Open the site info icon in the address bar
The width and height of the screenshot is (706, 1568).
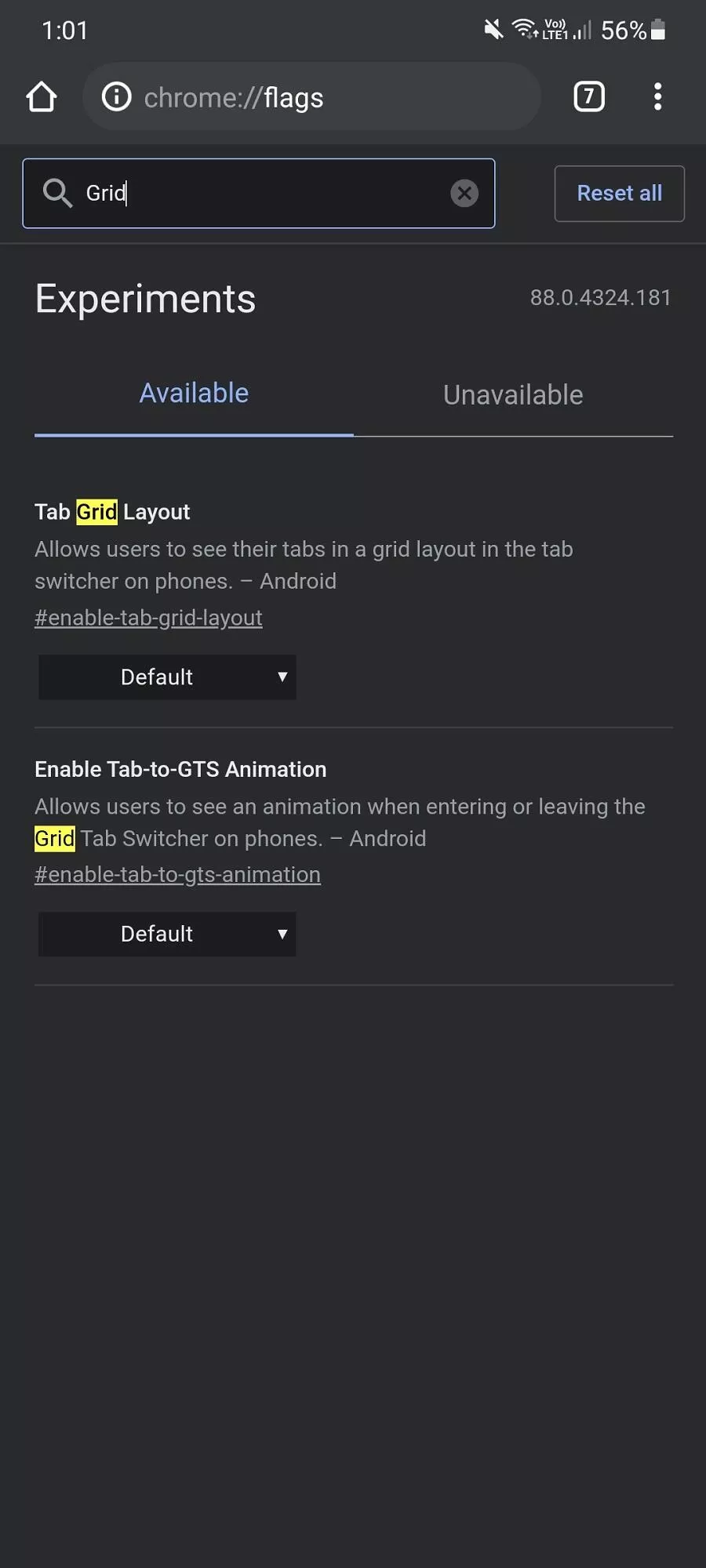117,97
